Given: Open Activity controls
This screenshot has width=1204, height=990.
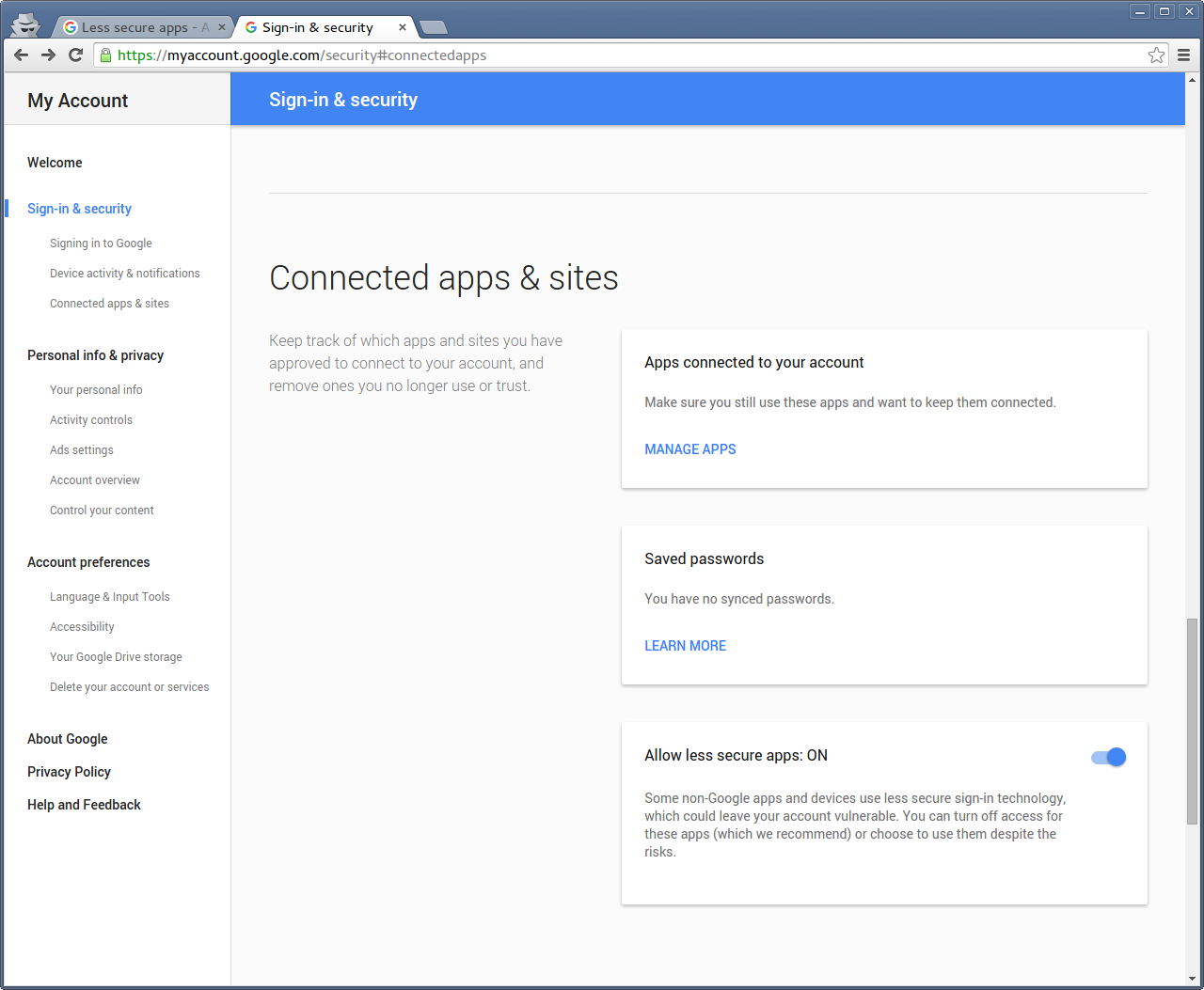Looking at the screenshot, I should pyautogui.click(x=91, y=420).
